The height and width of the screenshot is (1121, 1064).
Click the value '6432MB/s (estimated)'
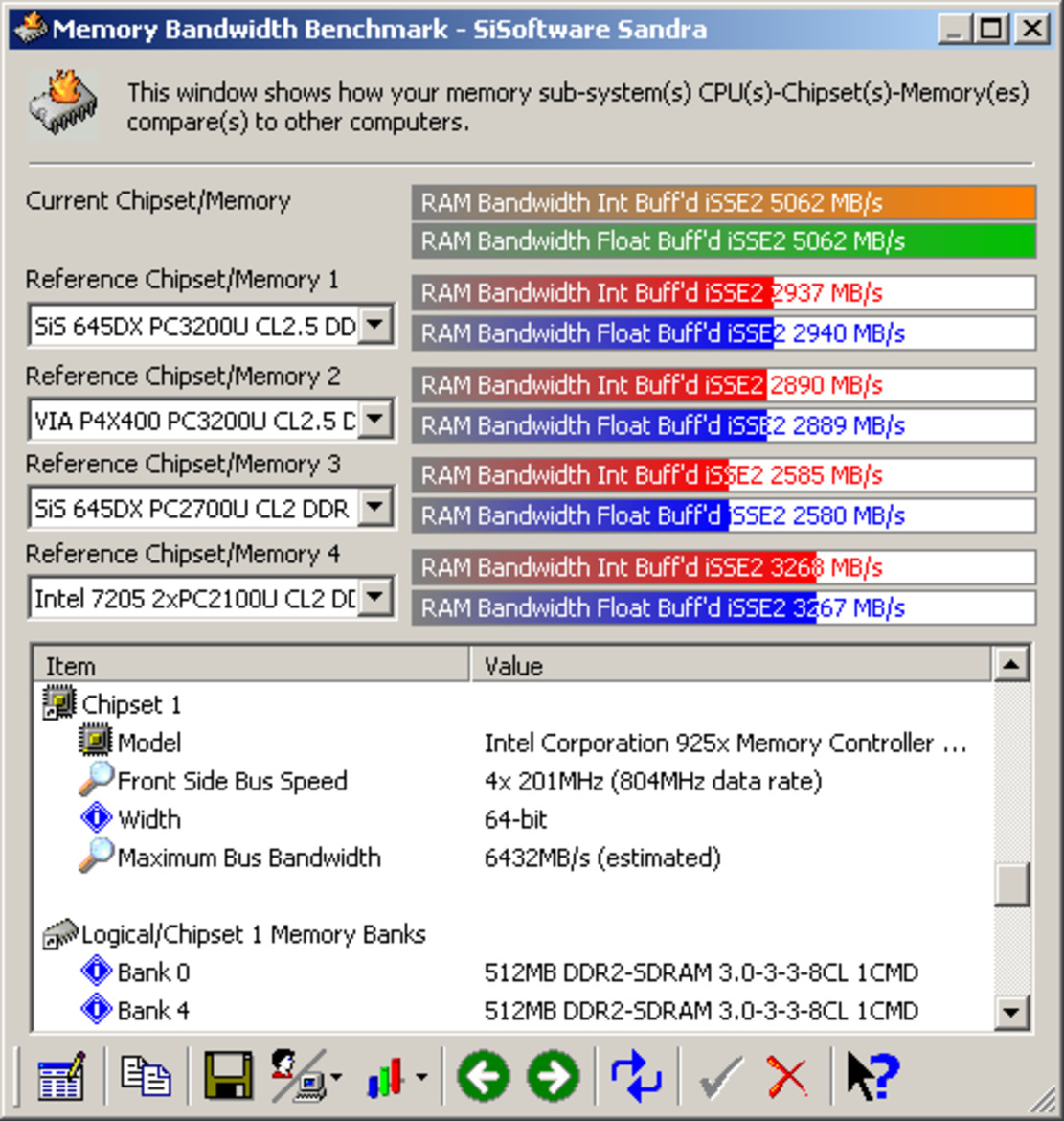(602, 857)
